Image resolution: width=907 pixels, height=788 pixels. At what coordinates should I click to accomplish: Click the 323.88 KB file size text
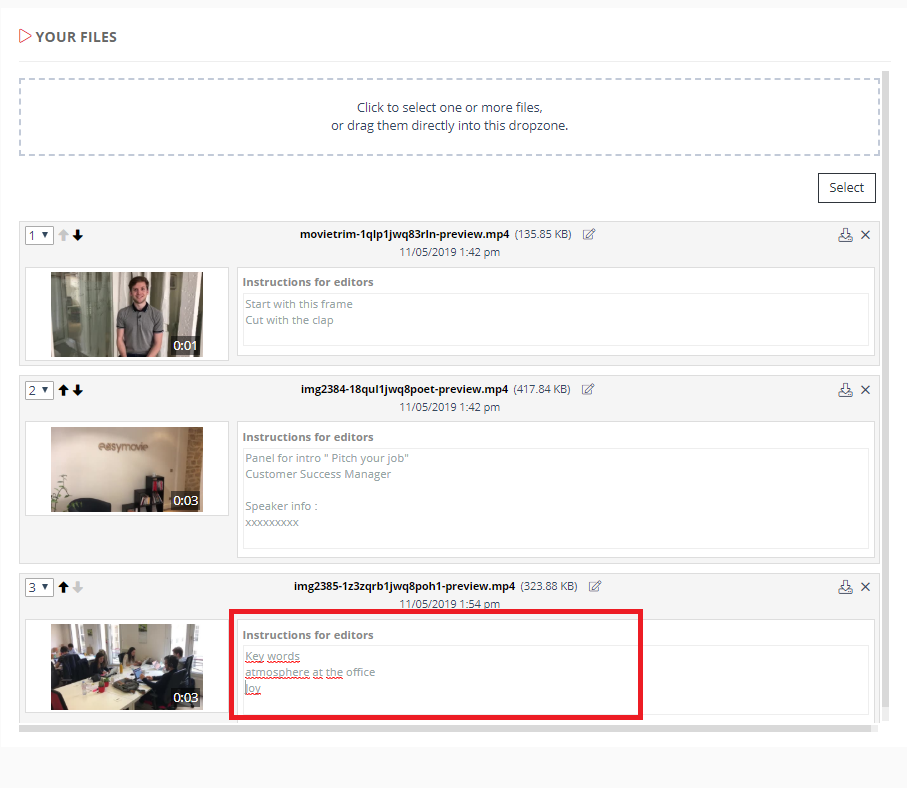tap(548, 586)
